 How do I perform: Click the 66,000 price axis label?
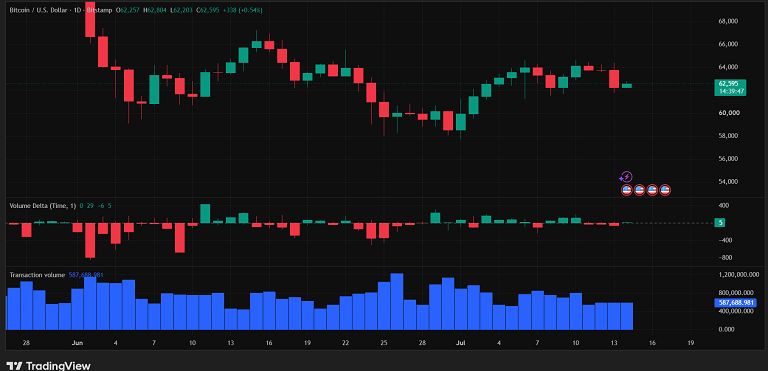[729, 44]
